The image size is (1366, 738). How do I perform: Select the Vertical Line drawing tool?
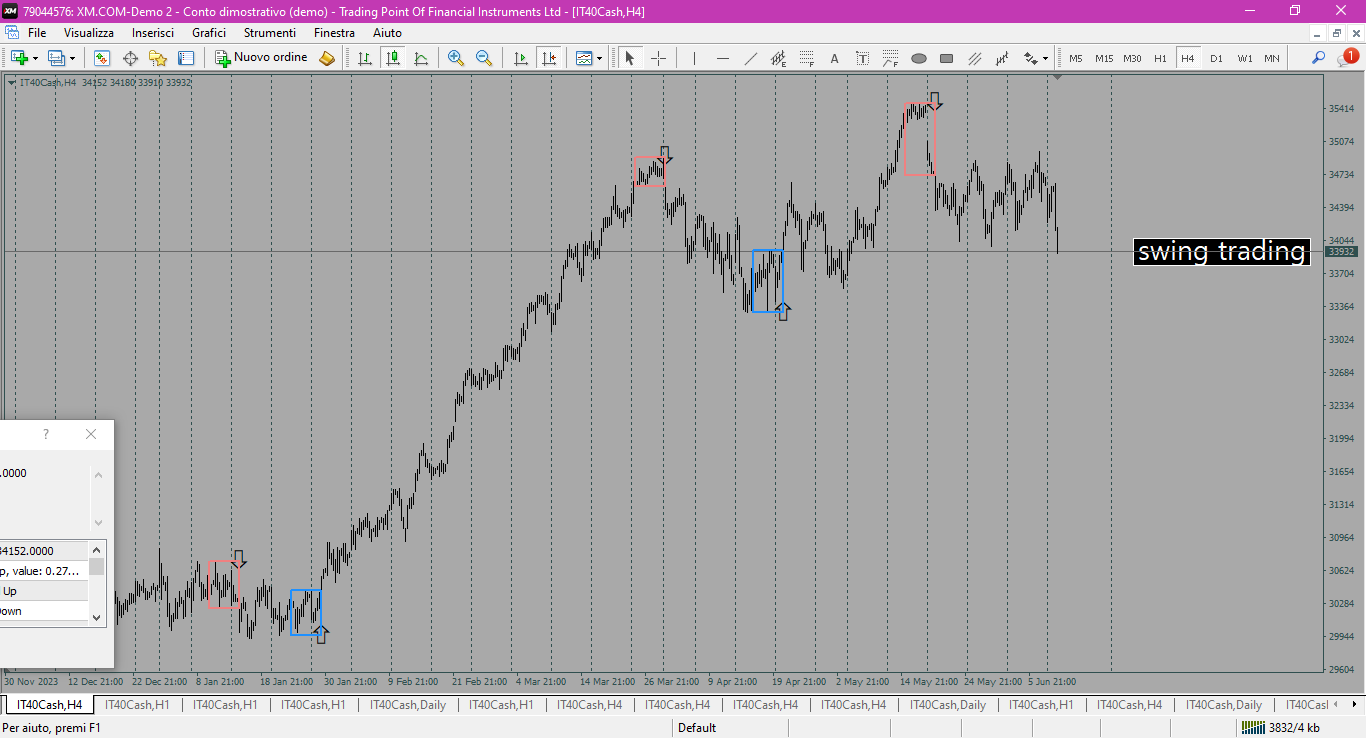pyautogui.click(x=694, y=58)
